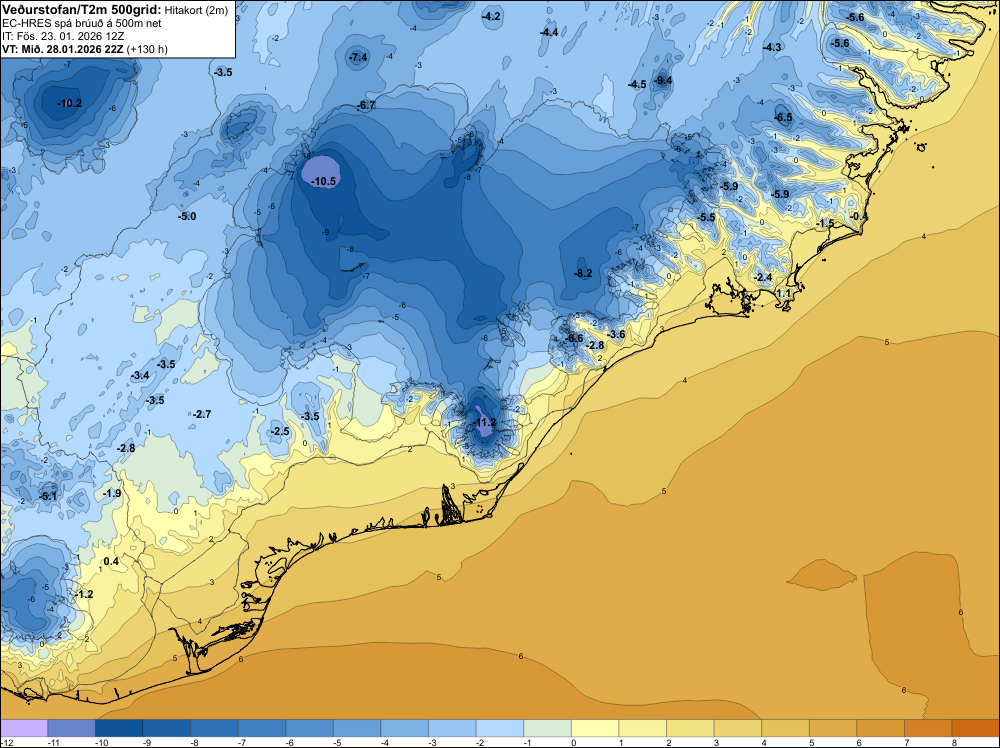Select the 0.4 temperature value
The width and height of the screenshot is (1000, 748).
pos(111,561)
